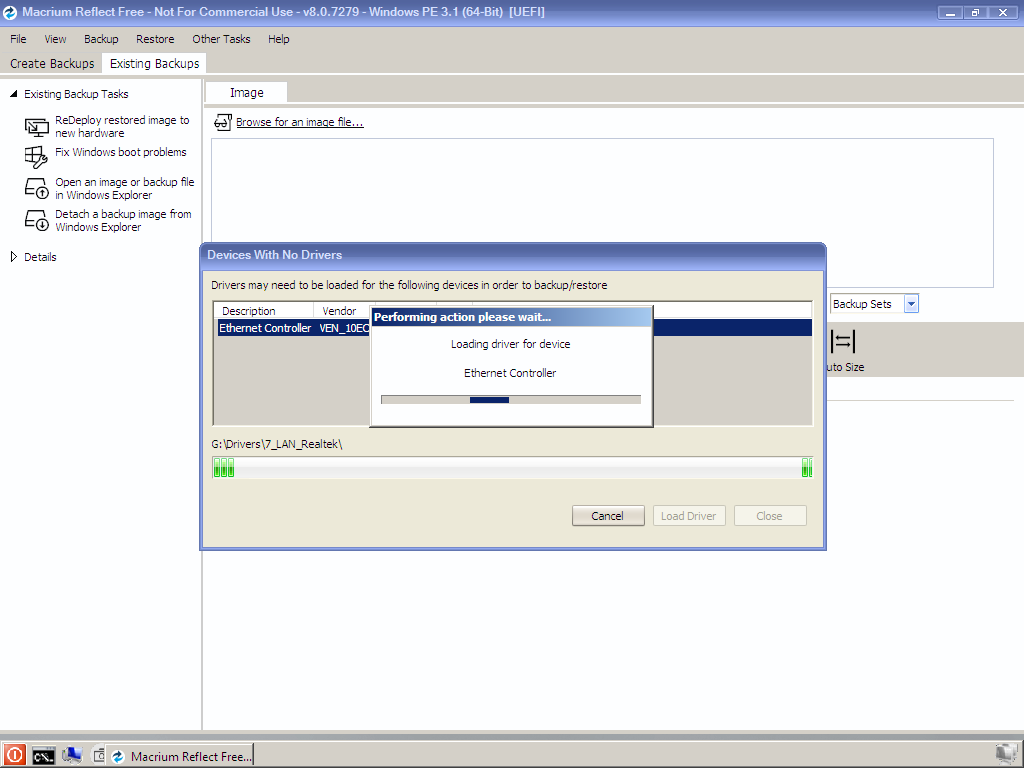Click the Close button in the driver dialog

point(769,516)
